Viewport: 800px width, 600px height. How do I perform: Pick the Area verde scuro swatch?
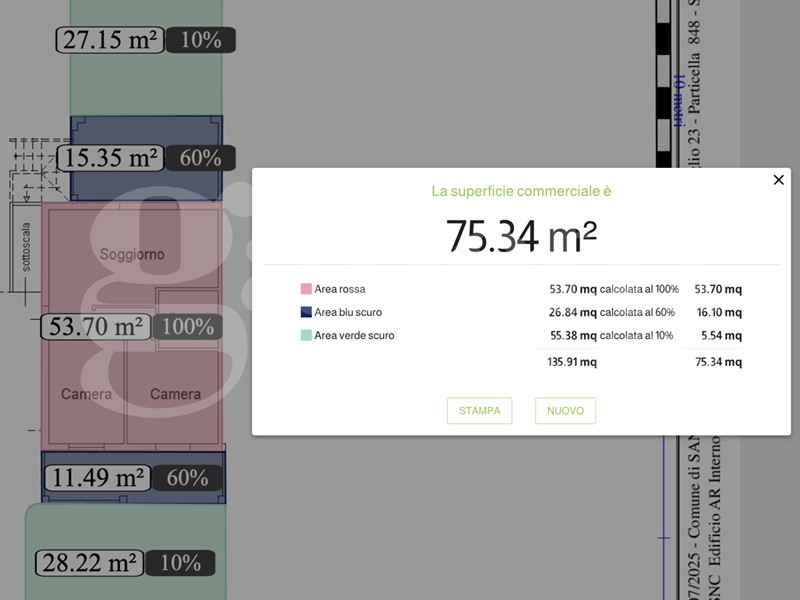(306, 335)
